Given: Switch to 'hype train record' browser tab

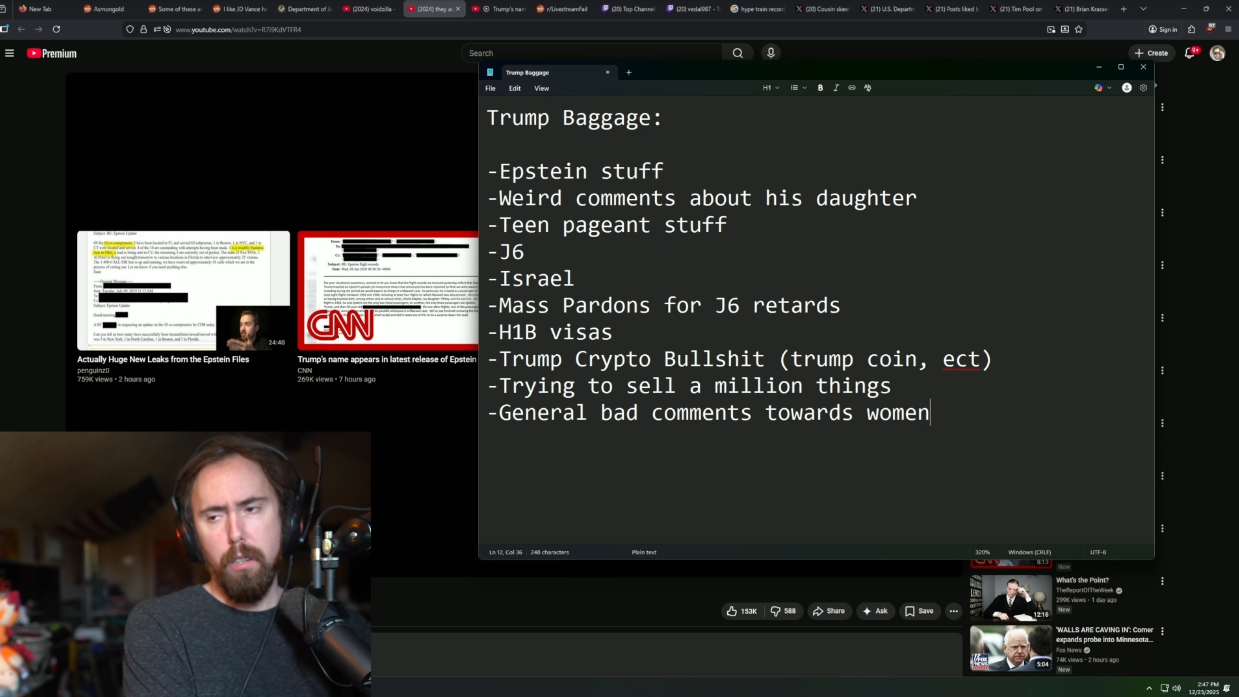Looking at the screenshot, I should point(757,9).
